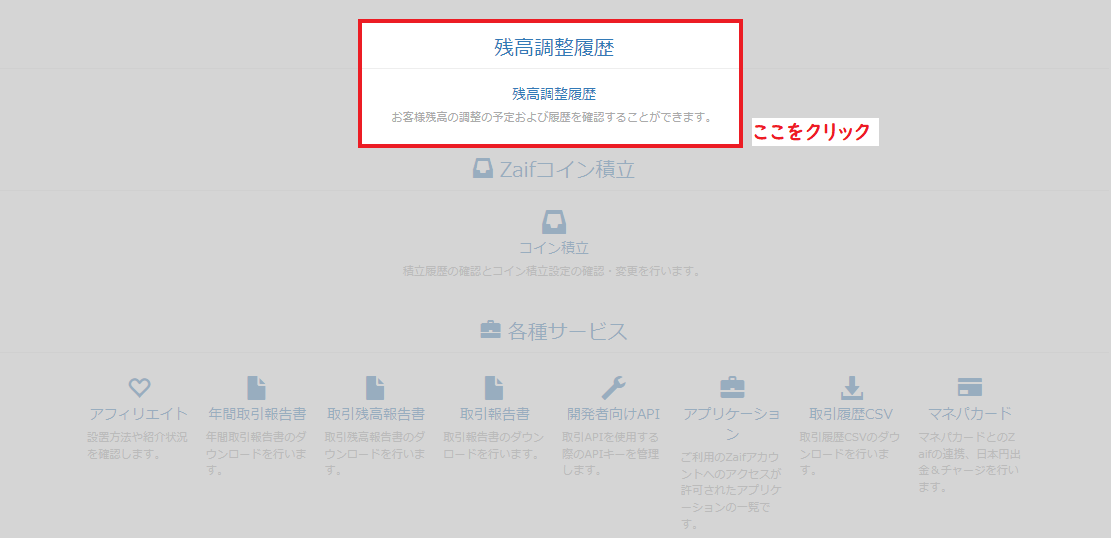The height and width of the screenshot is (538, 1111).
Task: Click the 各種サービス heading text
Action: coord(568,331)
